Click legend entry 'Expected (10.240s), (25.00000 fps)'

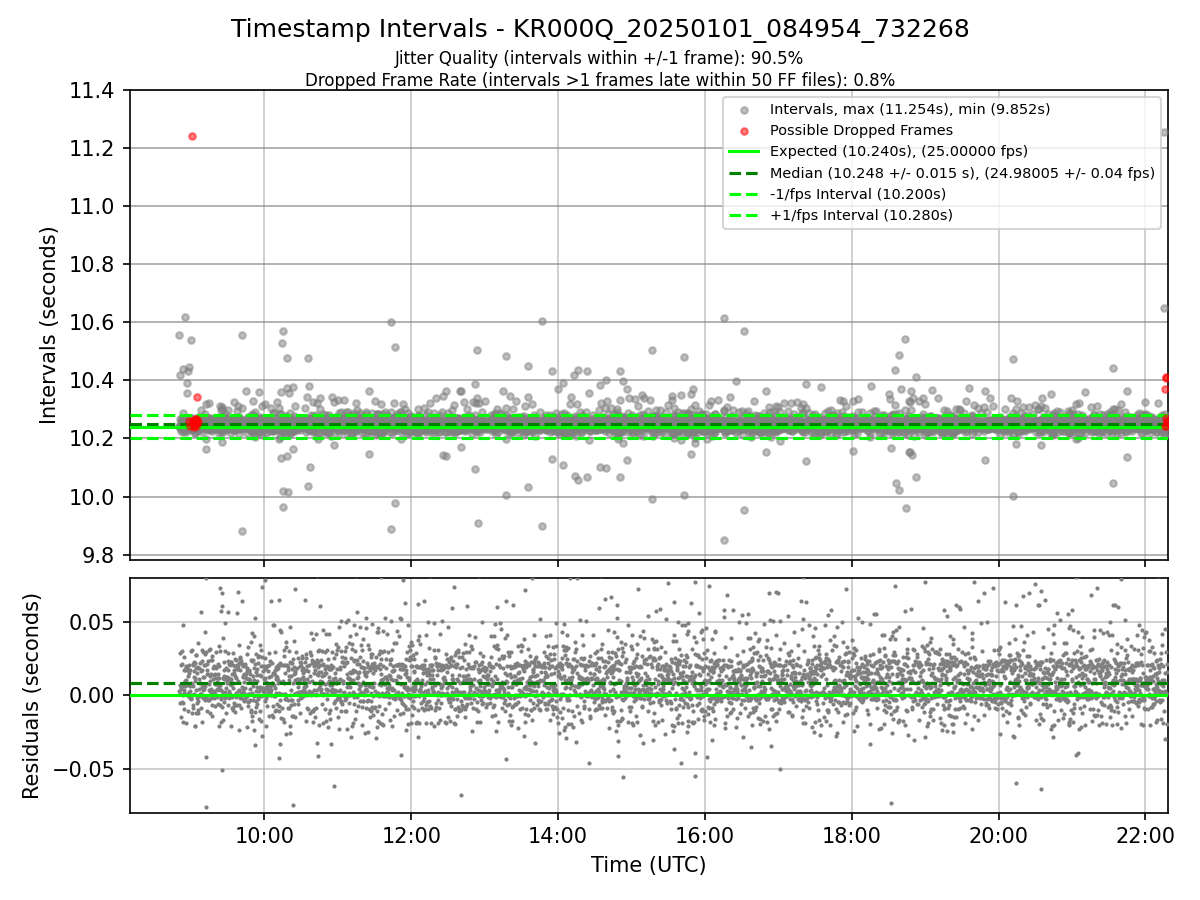click(900, 151)
